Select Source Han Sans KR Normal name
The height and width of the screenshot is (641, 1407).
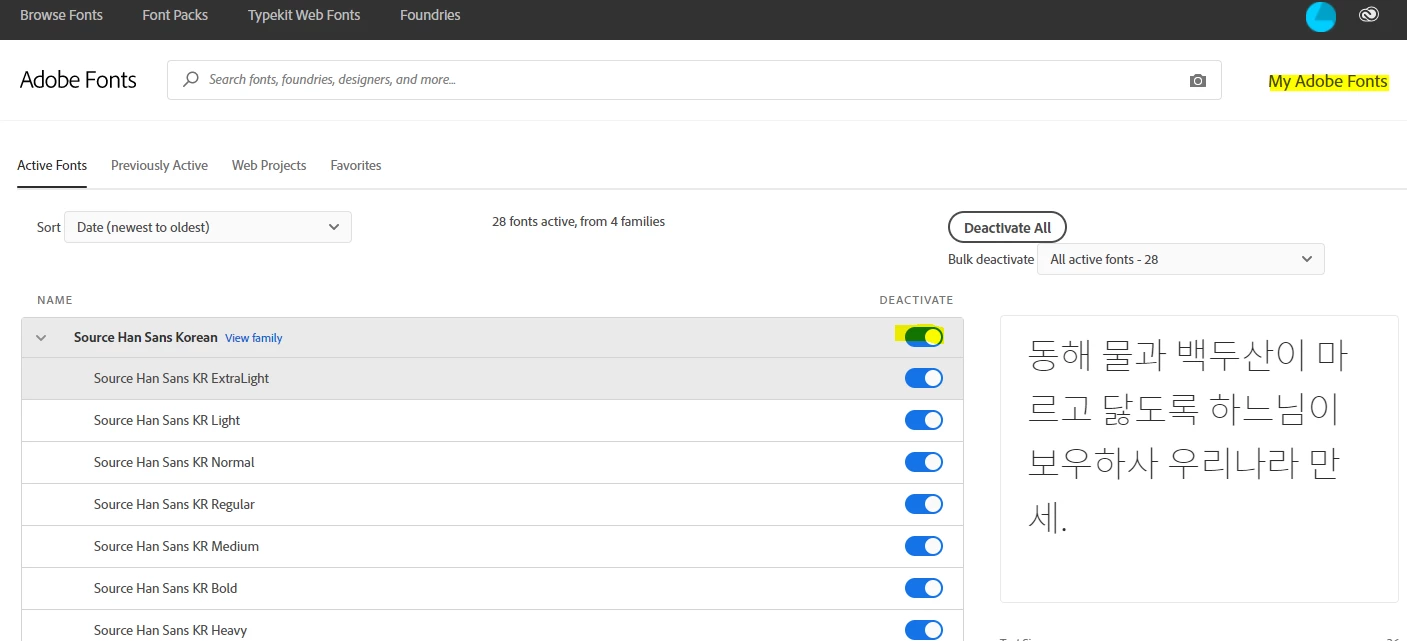tap(174, 462)
